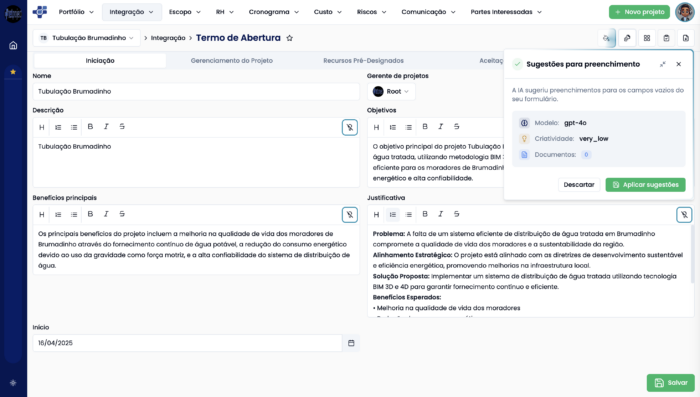
Task: Toggle AI suggestion button in Benefícios principais editor
Action: tap(350, 215)
